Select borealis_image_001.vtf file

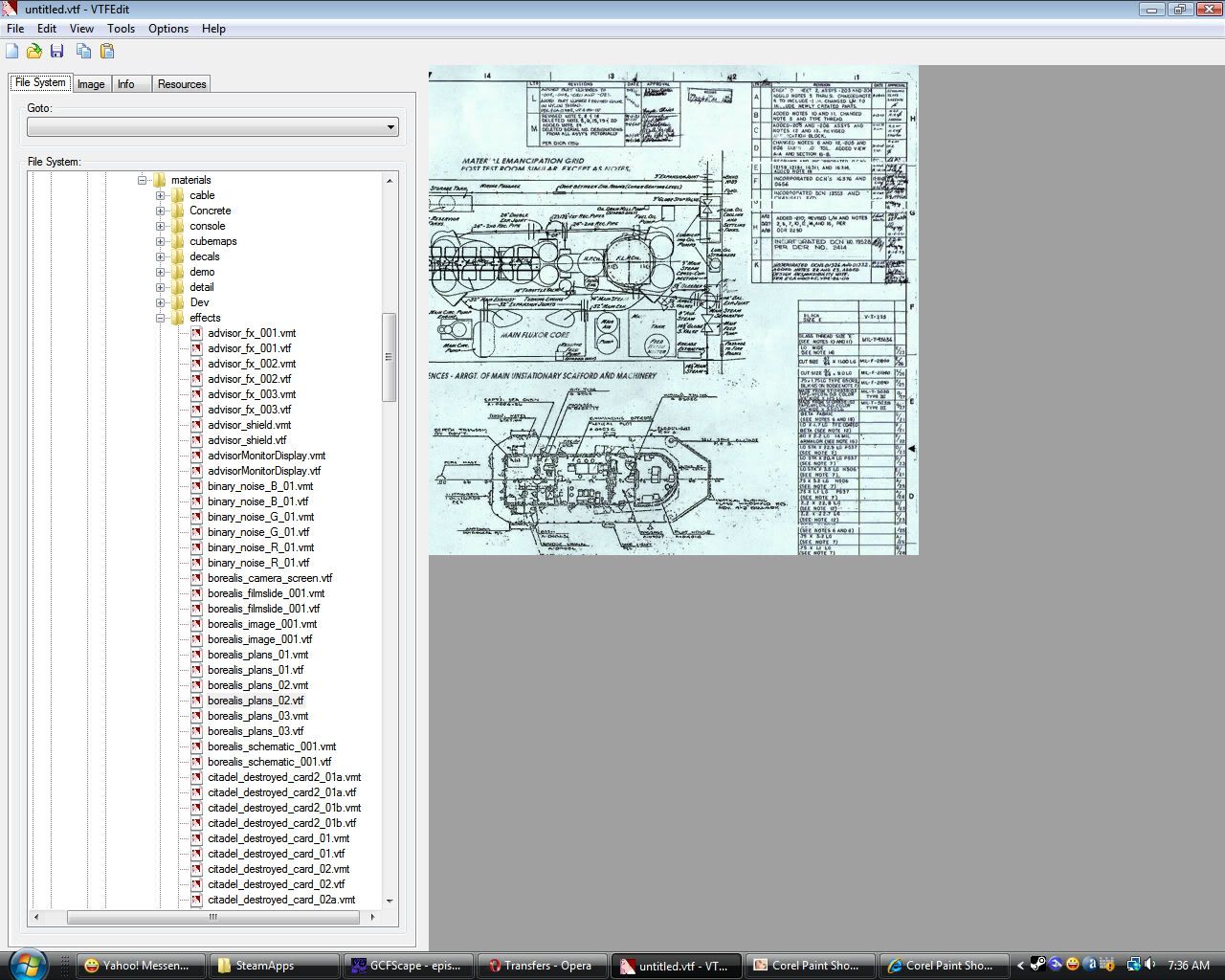tap(259, 639)
